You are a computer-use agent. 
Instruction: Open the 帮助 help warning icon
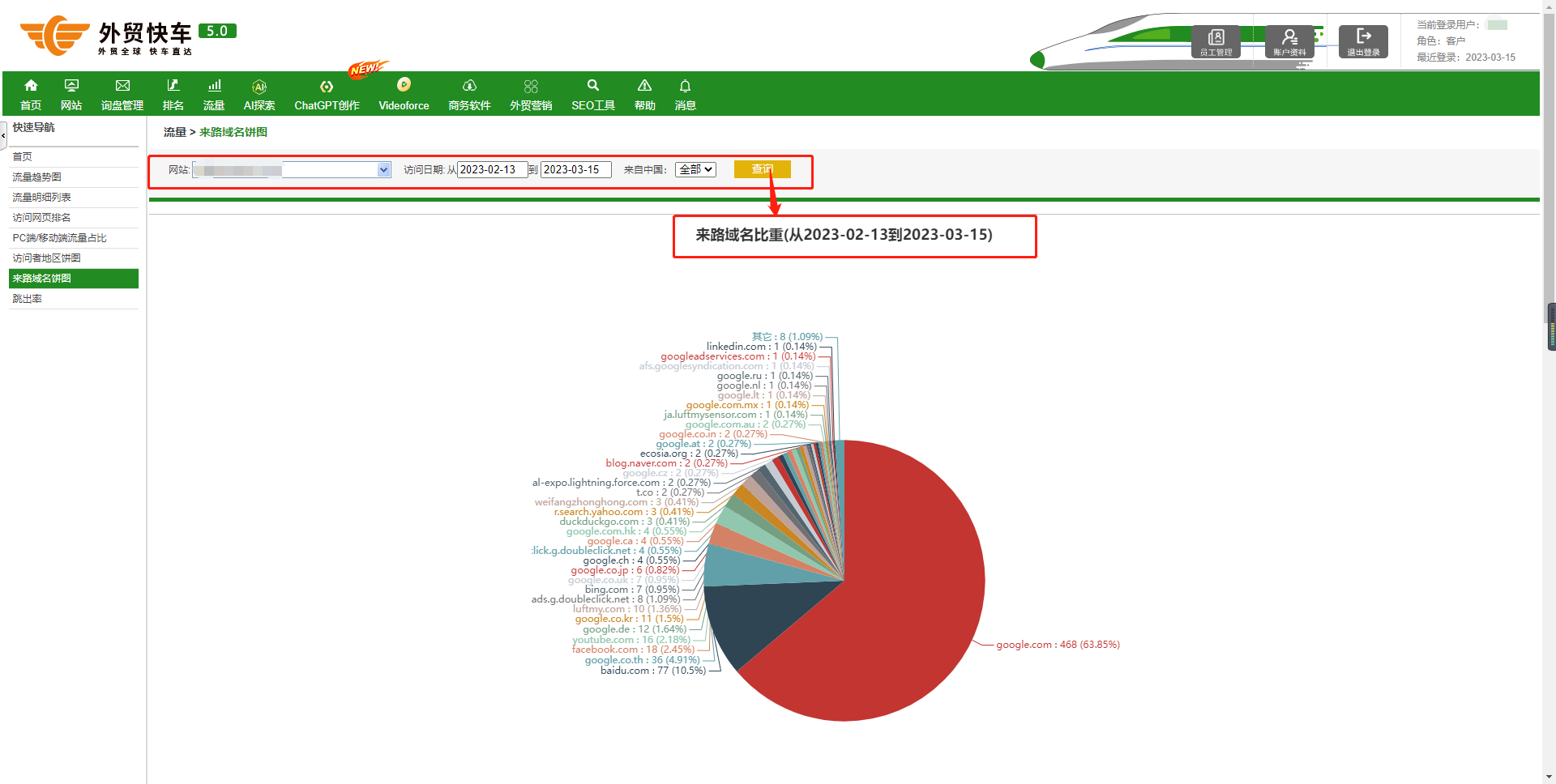coord(644,85)
